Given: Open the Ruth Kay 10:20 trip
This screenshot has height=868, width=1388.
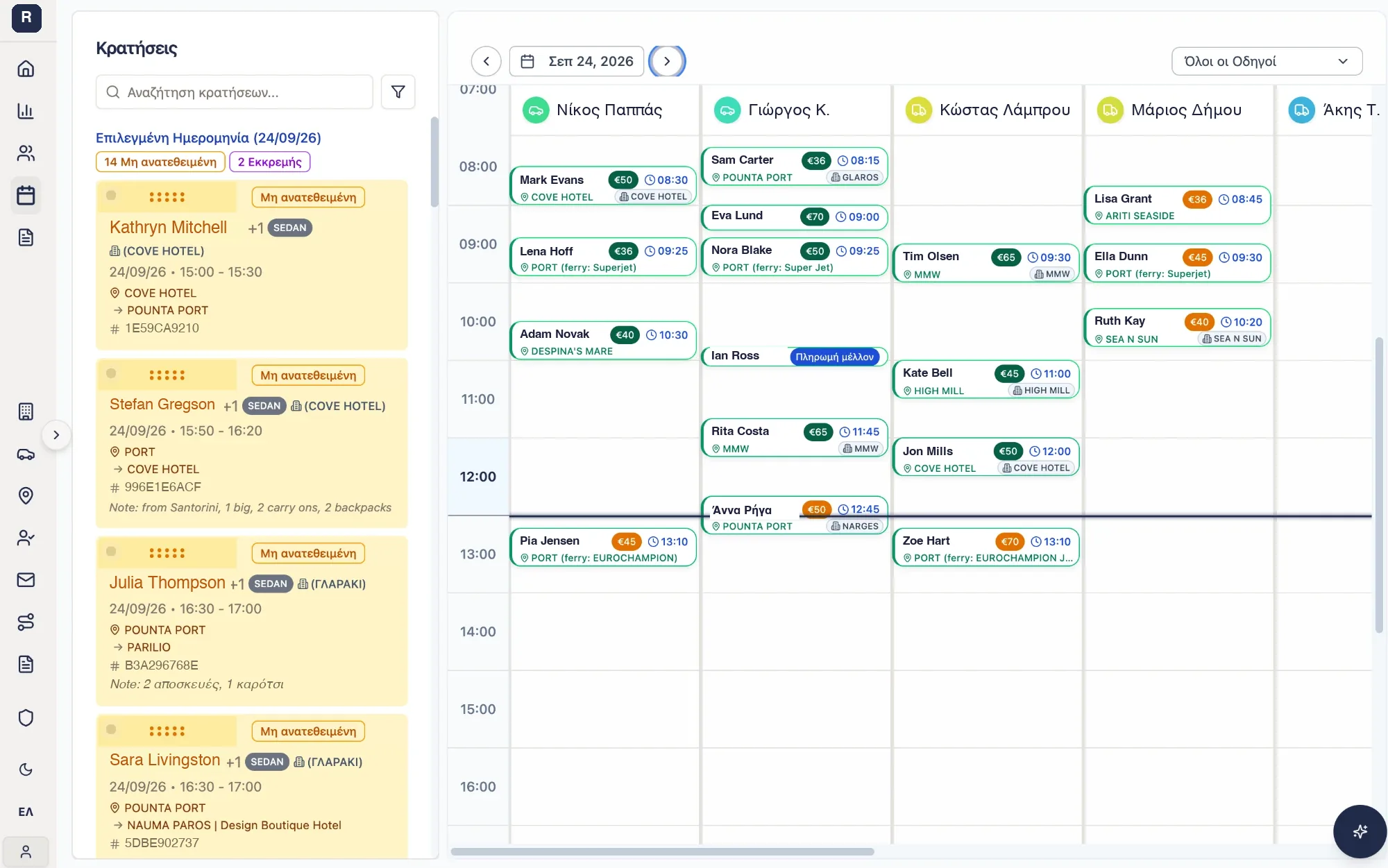Looking at the screenshot, I should pos(1178,328).
